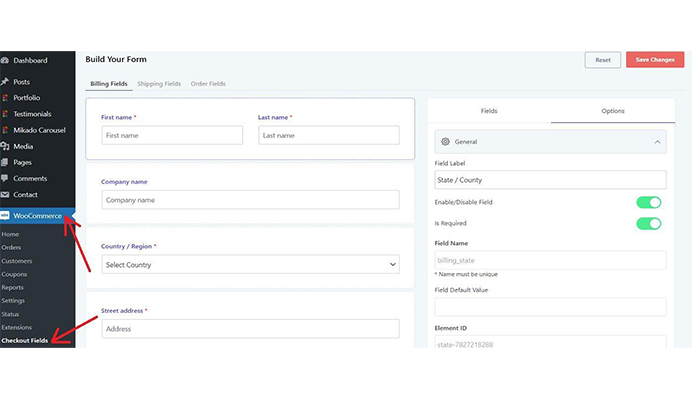Switch to the Billing Fields tab

click(x=109, y=84)
